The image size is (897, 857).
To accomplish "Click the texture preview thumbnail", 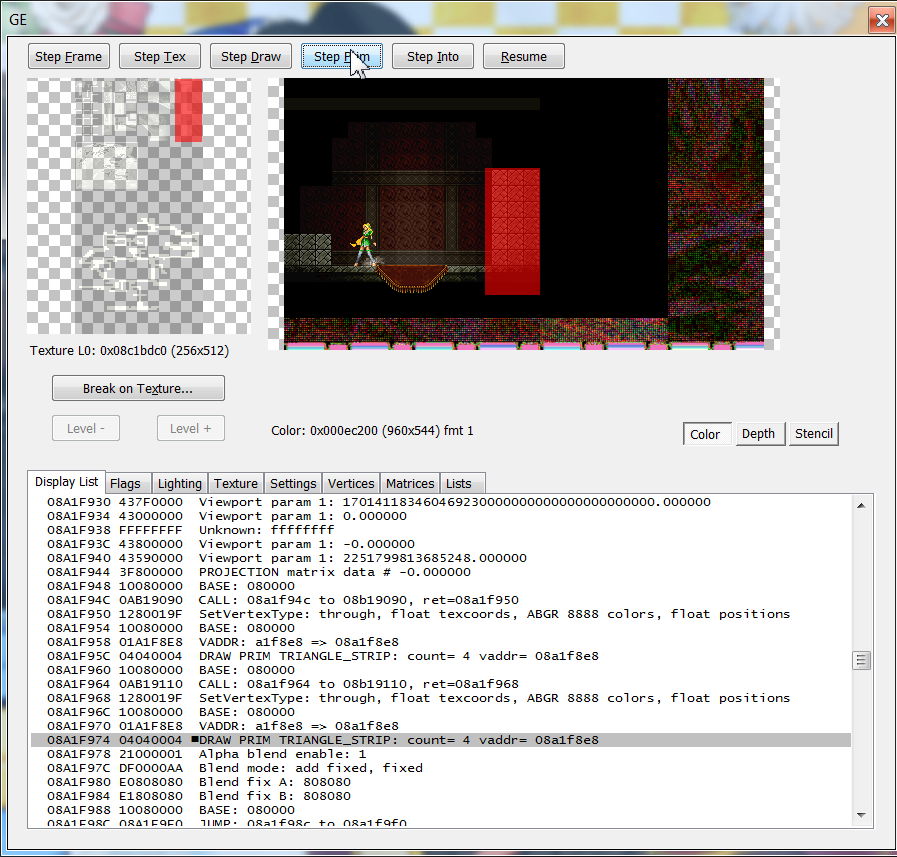I will pyautogui.click(x=138, y=206).
